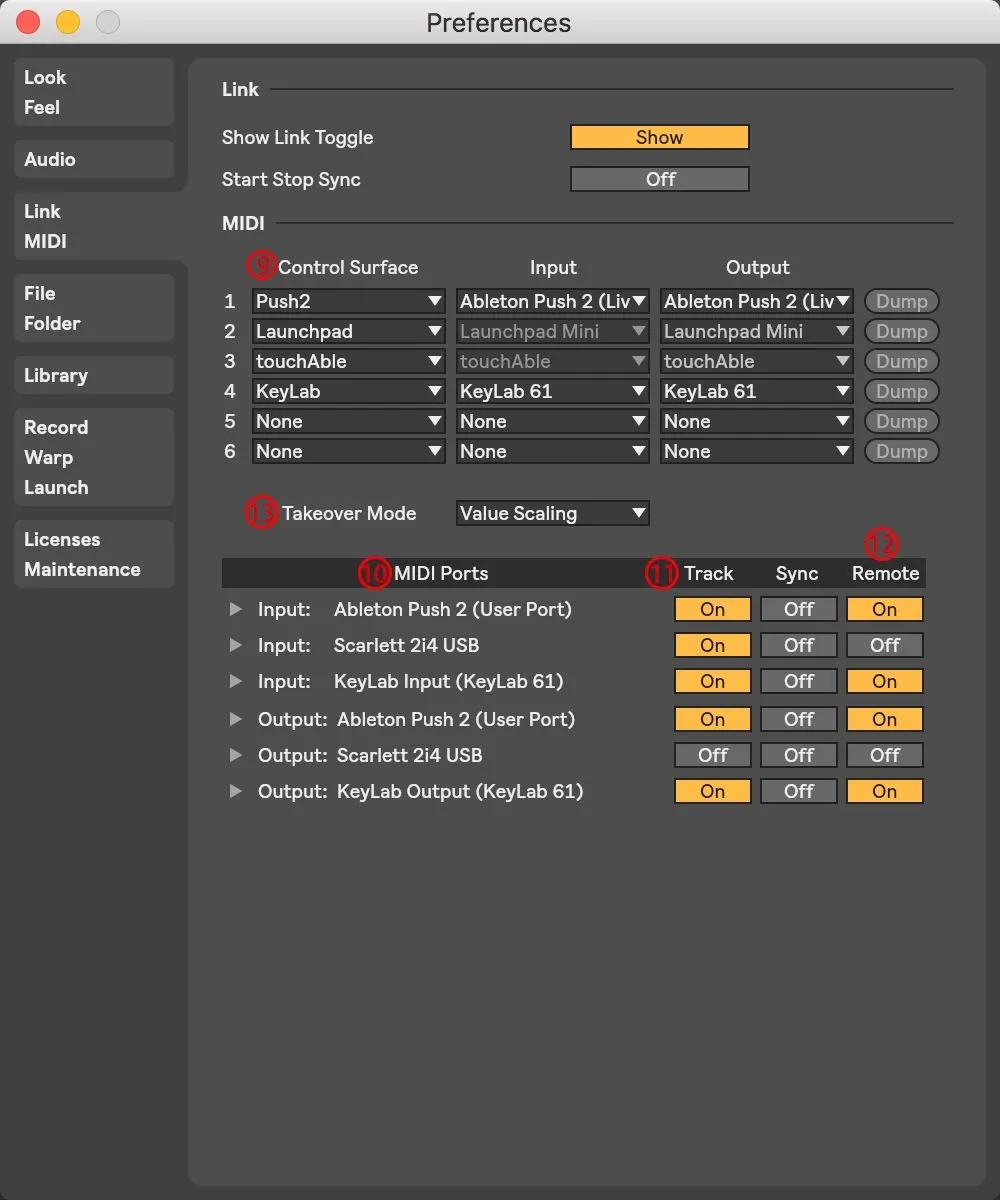Click Dump button for touchAble row
The height and width of the screenshot is (1200, 1000).
(x=902, y=361)
